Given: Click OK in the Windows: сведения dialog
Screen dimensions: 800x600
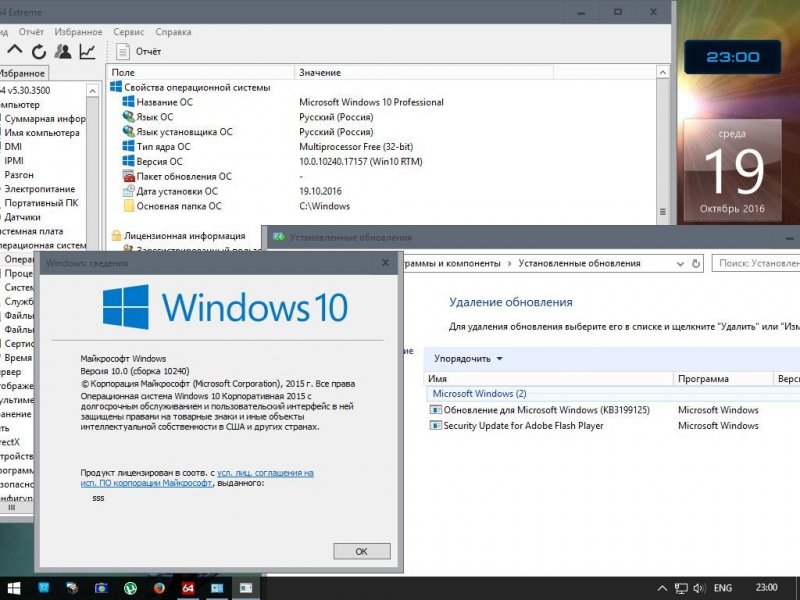Looking at the screenshot, I should 362,551.
